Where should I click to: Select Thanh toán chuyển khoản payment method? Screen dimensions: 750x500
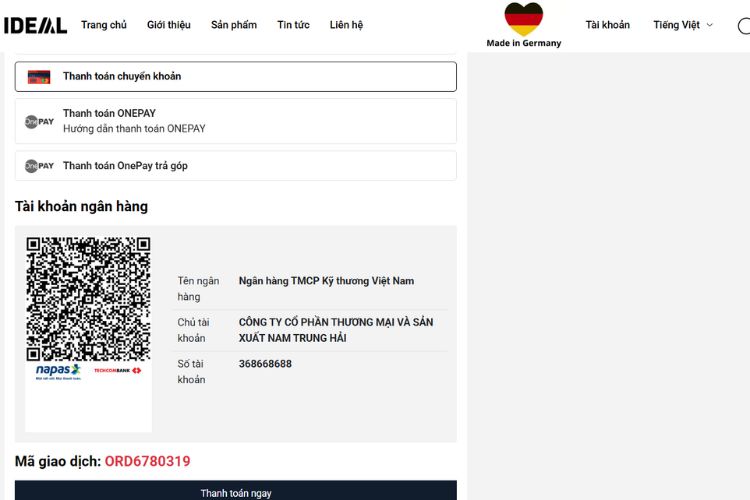pos(122,77)
